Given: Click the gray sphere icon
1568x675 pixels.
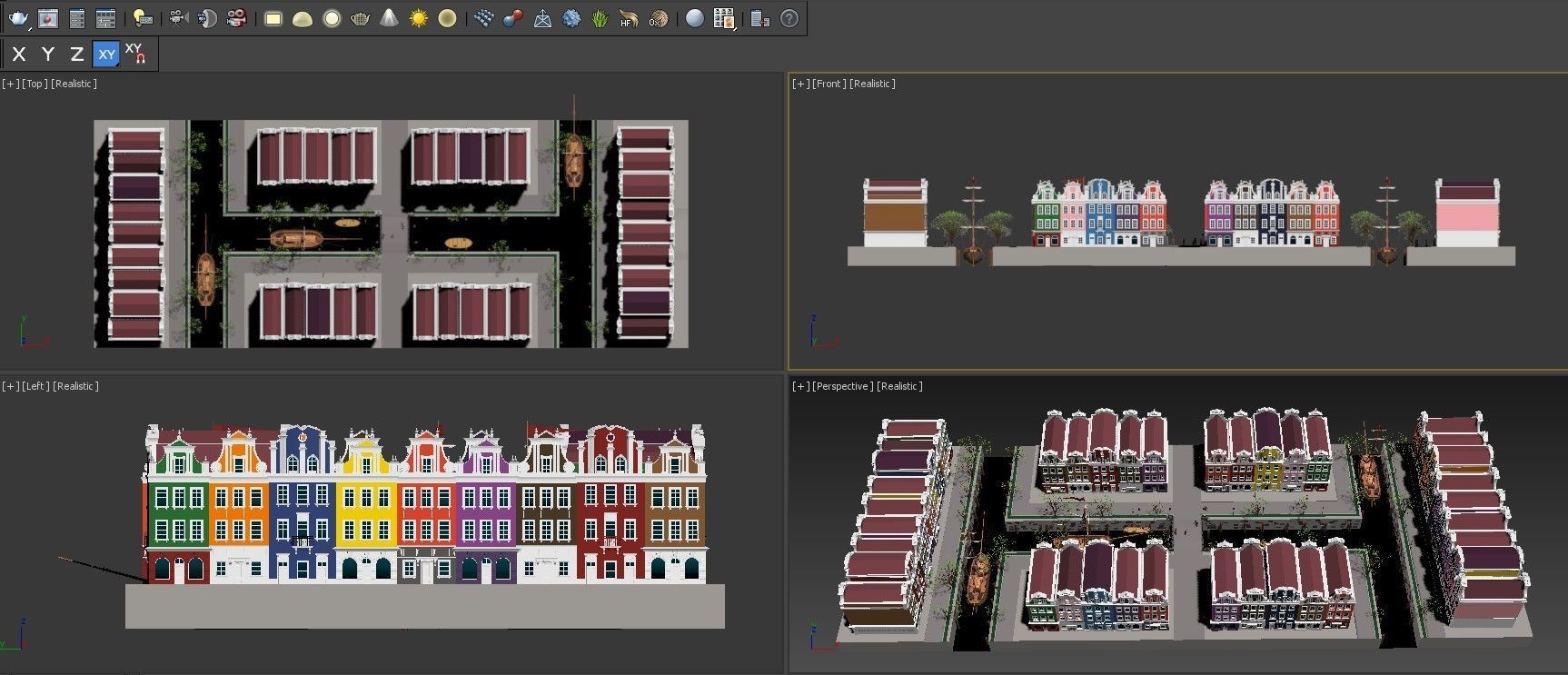Looking at the screenshot, I should click(x=695, y=18).
